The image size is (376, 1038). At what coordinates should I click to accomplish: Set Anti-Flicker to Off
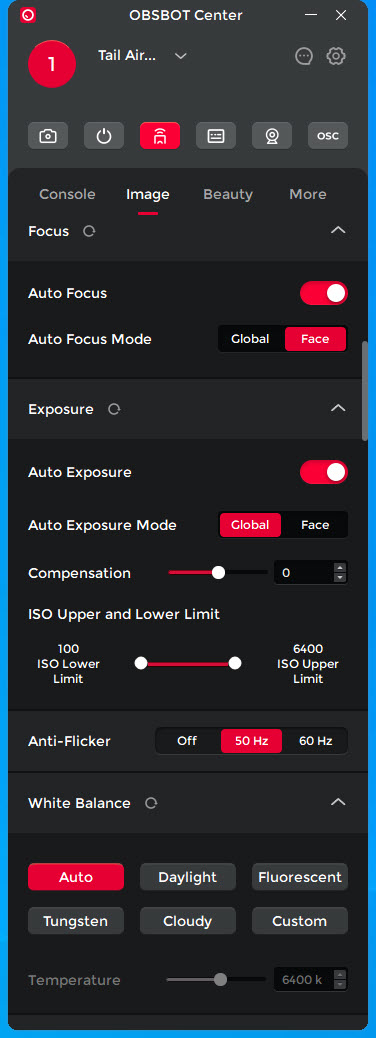click(187, 741)
